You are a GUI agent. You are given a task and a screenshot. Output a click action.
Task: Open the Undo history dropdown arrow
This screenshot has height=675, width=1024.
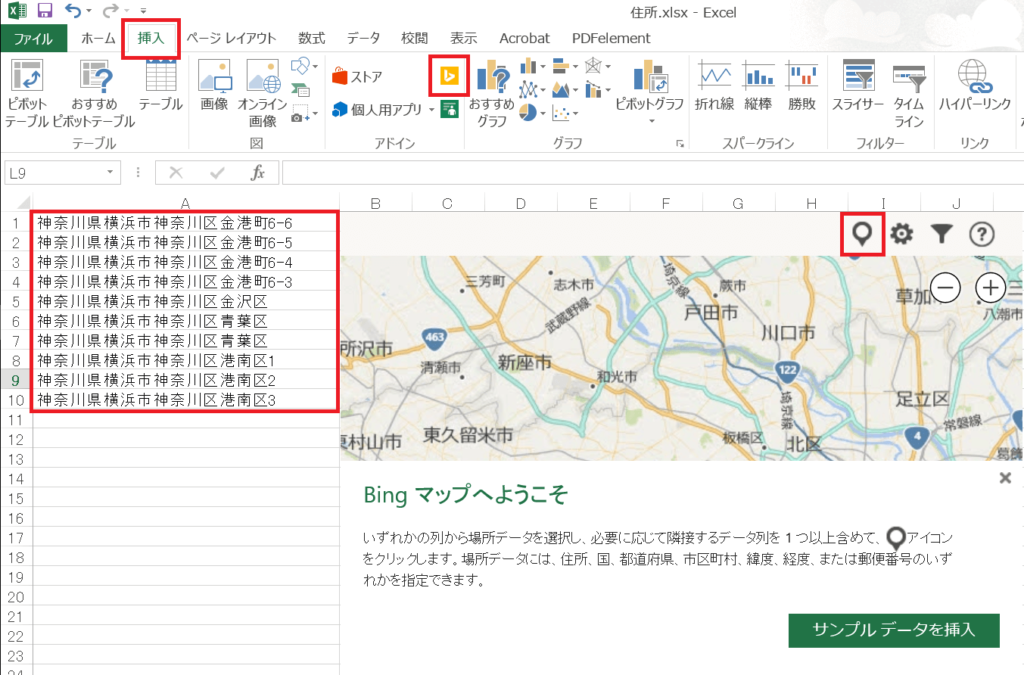click(x=89, y=11)
